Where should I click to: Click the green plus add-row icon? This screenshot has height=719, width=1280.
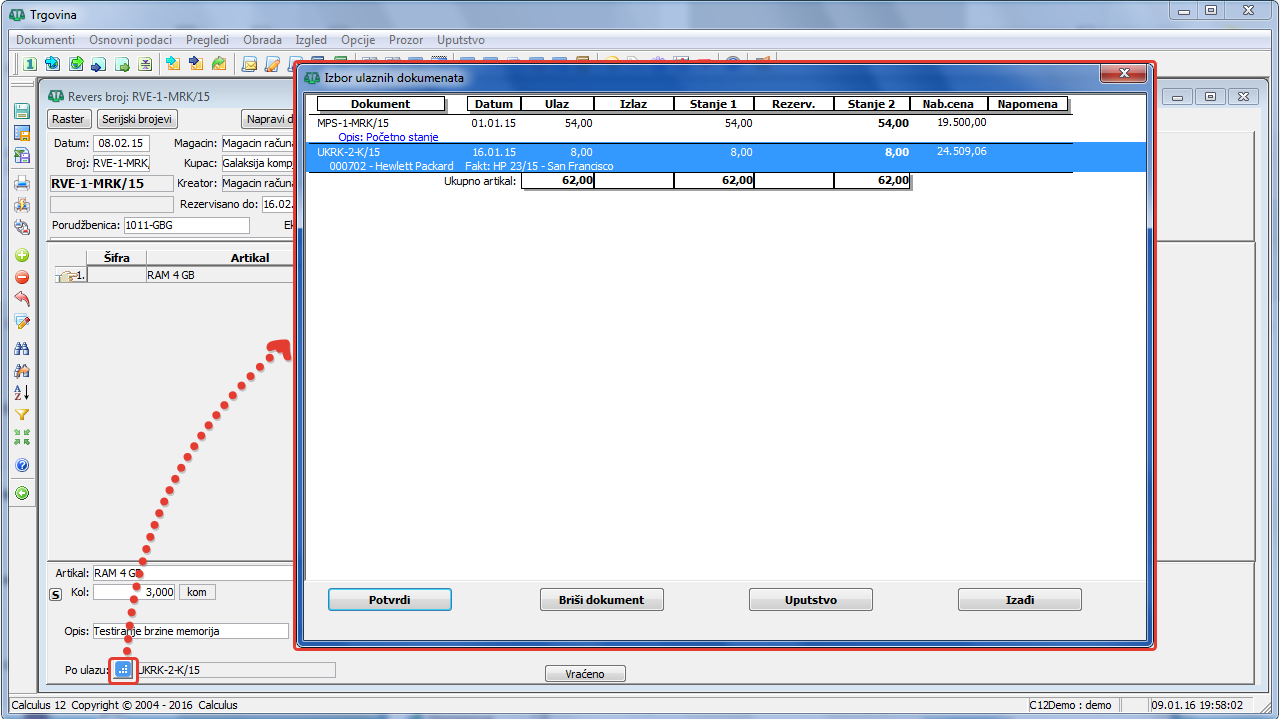click(x=22, y=255)
